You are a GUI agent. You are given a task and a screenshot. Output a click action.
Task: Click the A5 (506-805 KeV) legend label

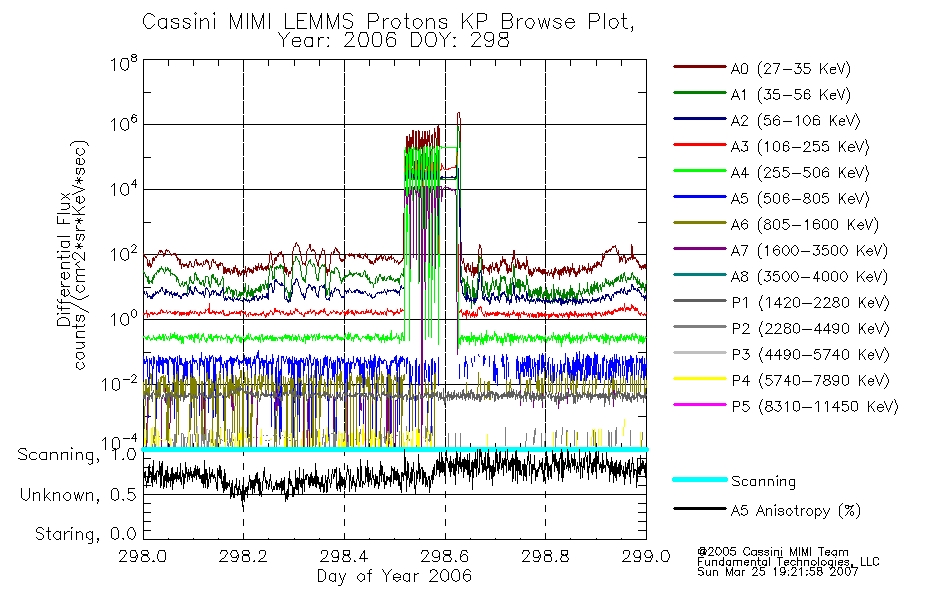point(800,199)
